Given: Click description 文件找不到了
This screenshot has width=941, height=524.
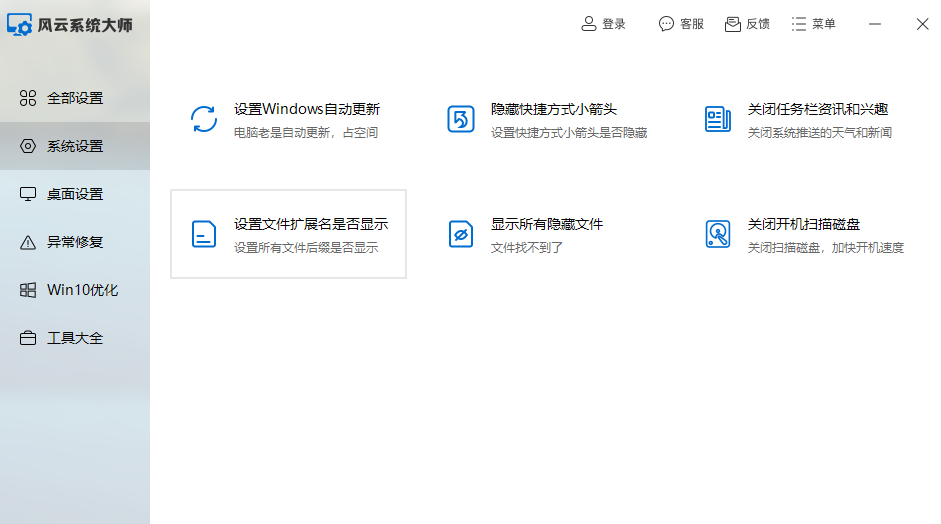Looking at the screenshot, I should pos(526,248).
